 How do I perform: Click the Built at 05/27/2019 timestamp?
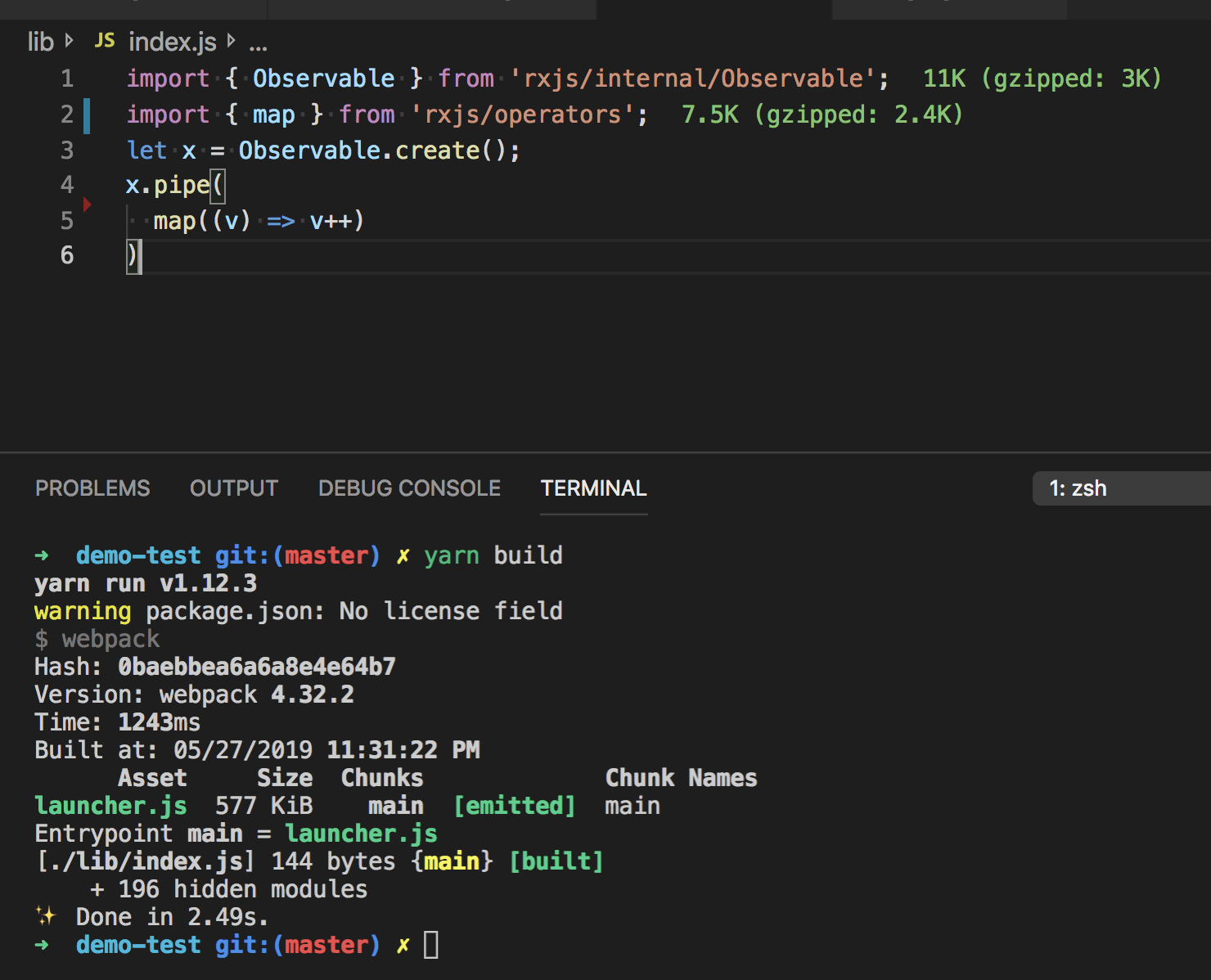pos(257,750)
